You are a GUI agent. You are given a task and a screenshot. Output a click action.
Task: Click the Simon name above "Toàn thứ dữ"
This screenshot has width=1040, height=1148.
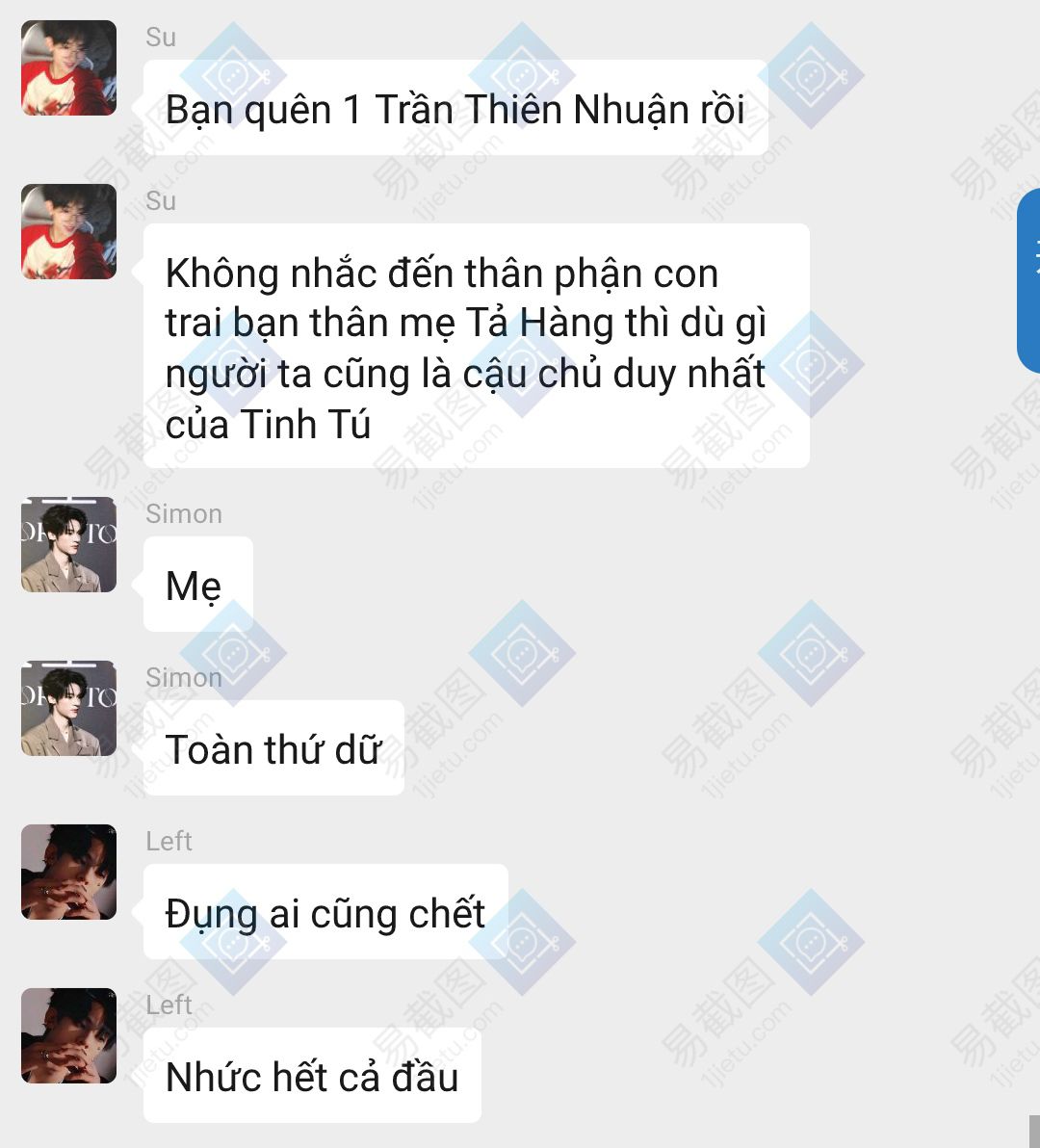point(184,677)
